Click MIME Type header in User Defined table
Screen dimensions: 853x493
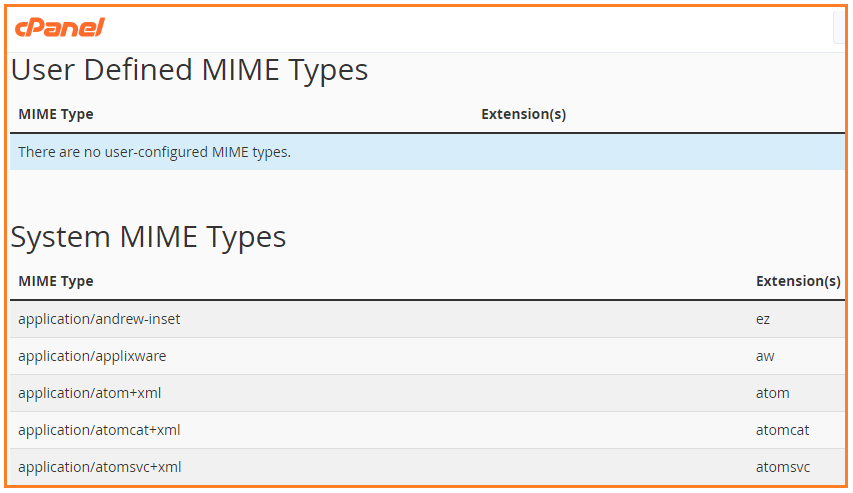(x=56, y=114)
